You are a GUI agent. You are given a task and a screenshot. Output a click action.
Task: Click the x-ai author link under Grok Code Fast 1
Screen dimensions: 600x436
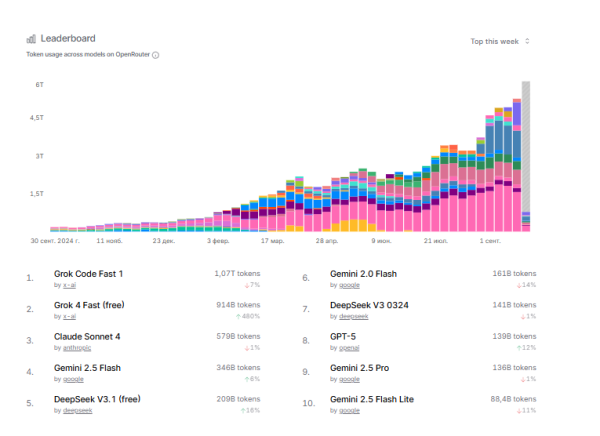point(69,285)
